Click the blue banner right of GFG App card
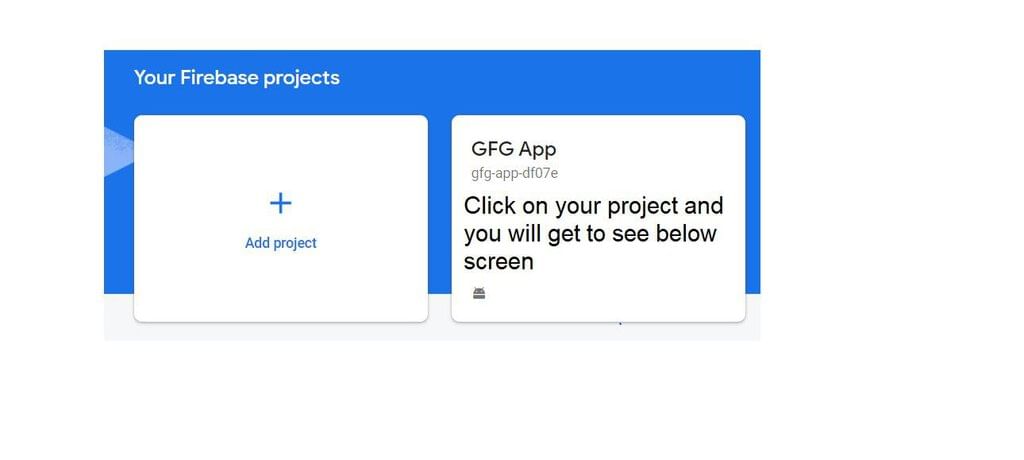This screenshot has height=460, width=1024. tap(752, 200)
